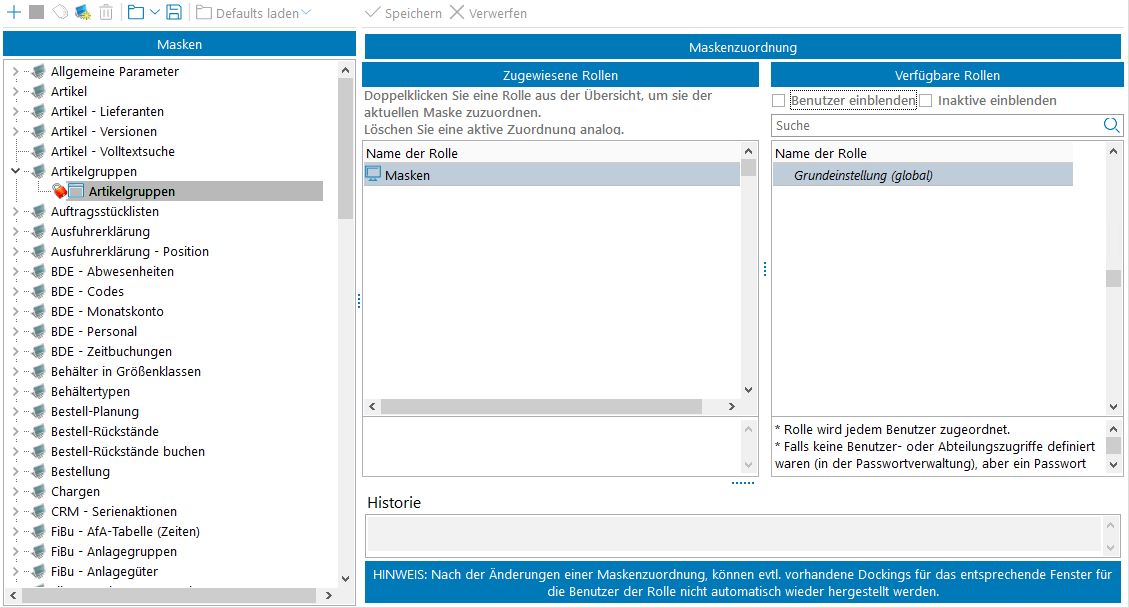Click the blue floppy disk save icon
The height and width of the screenshot is (608, 1129).
click(174, 13)
